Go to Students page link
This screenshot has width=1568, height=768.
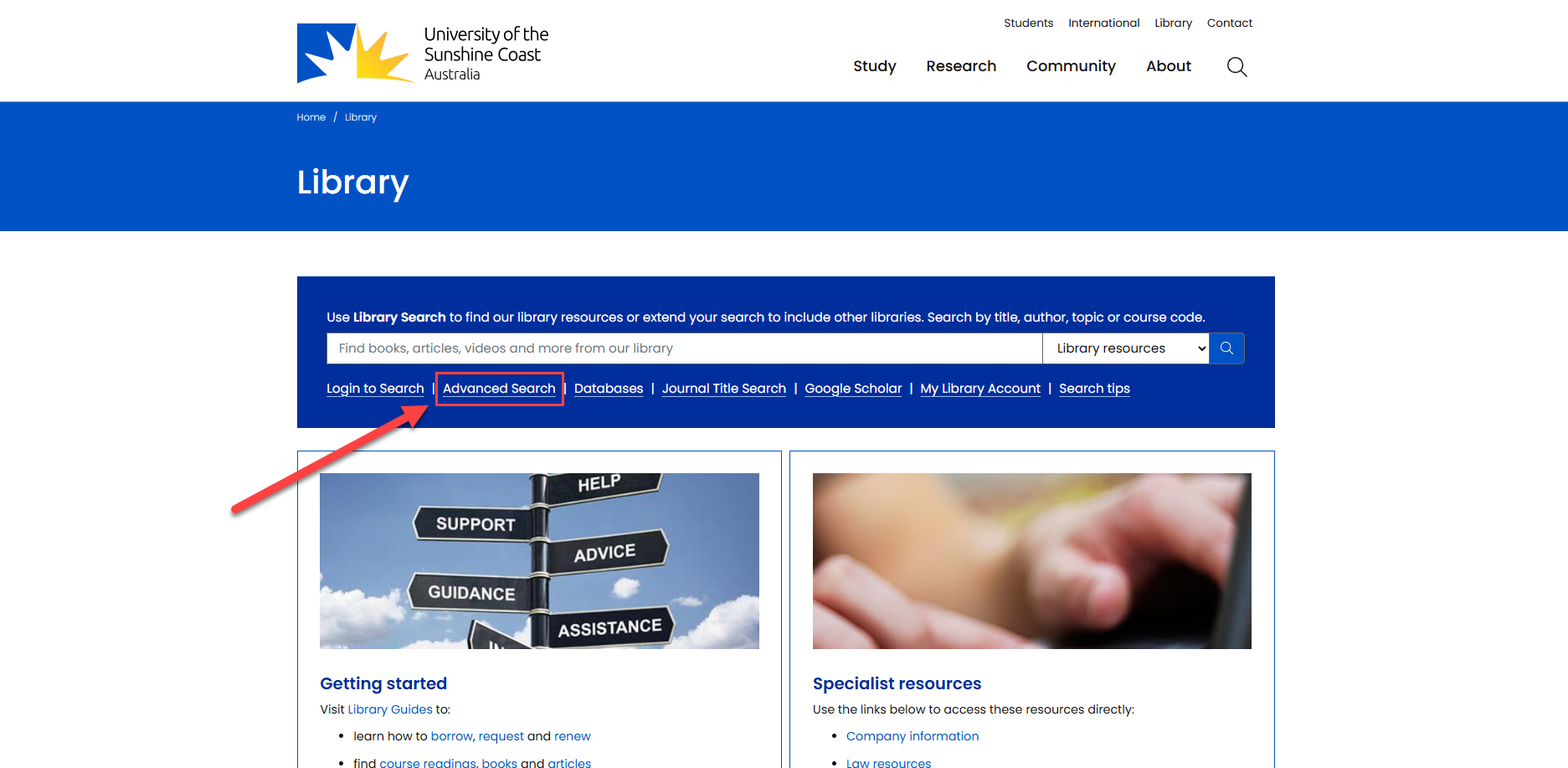pyautogui.click(x=1028, y=23)
